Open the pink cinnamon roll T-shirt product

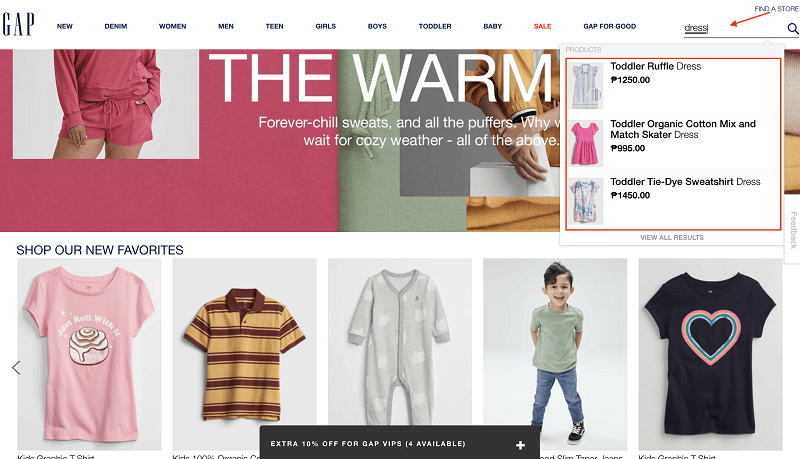pyautogui.click(x=89, y=354)
